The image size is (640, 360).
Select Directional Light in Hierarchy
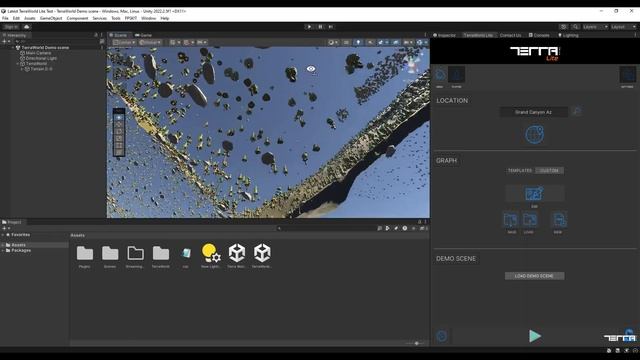(41, 58)
